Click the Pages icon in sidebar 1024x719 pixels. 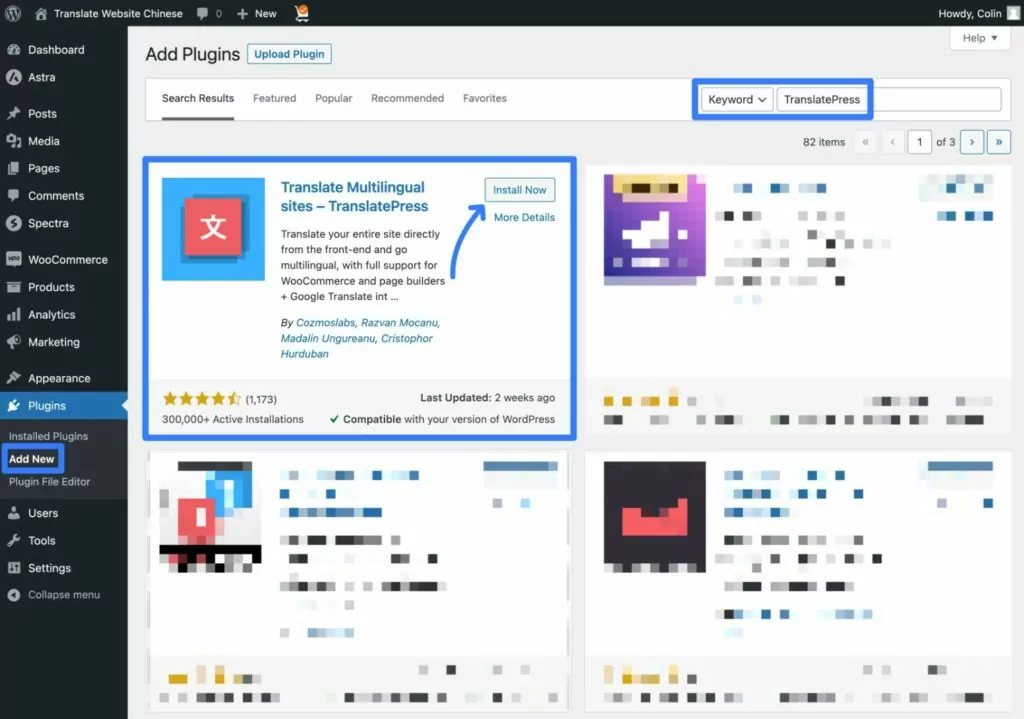pos(14,168)
